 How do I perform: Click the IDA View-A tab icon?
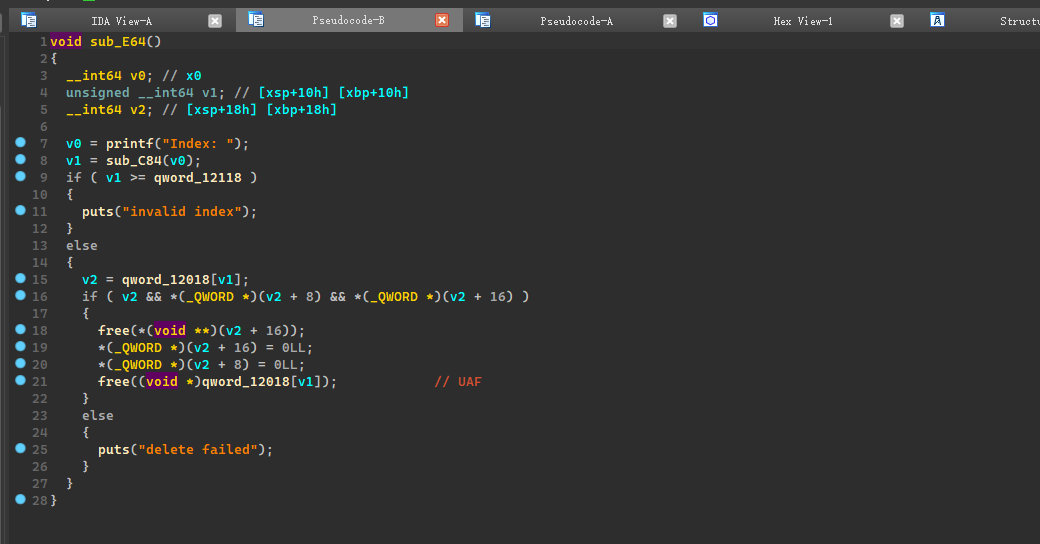29,20
